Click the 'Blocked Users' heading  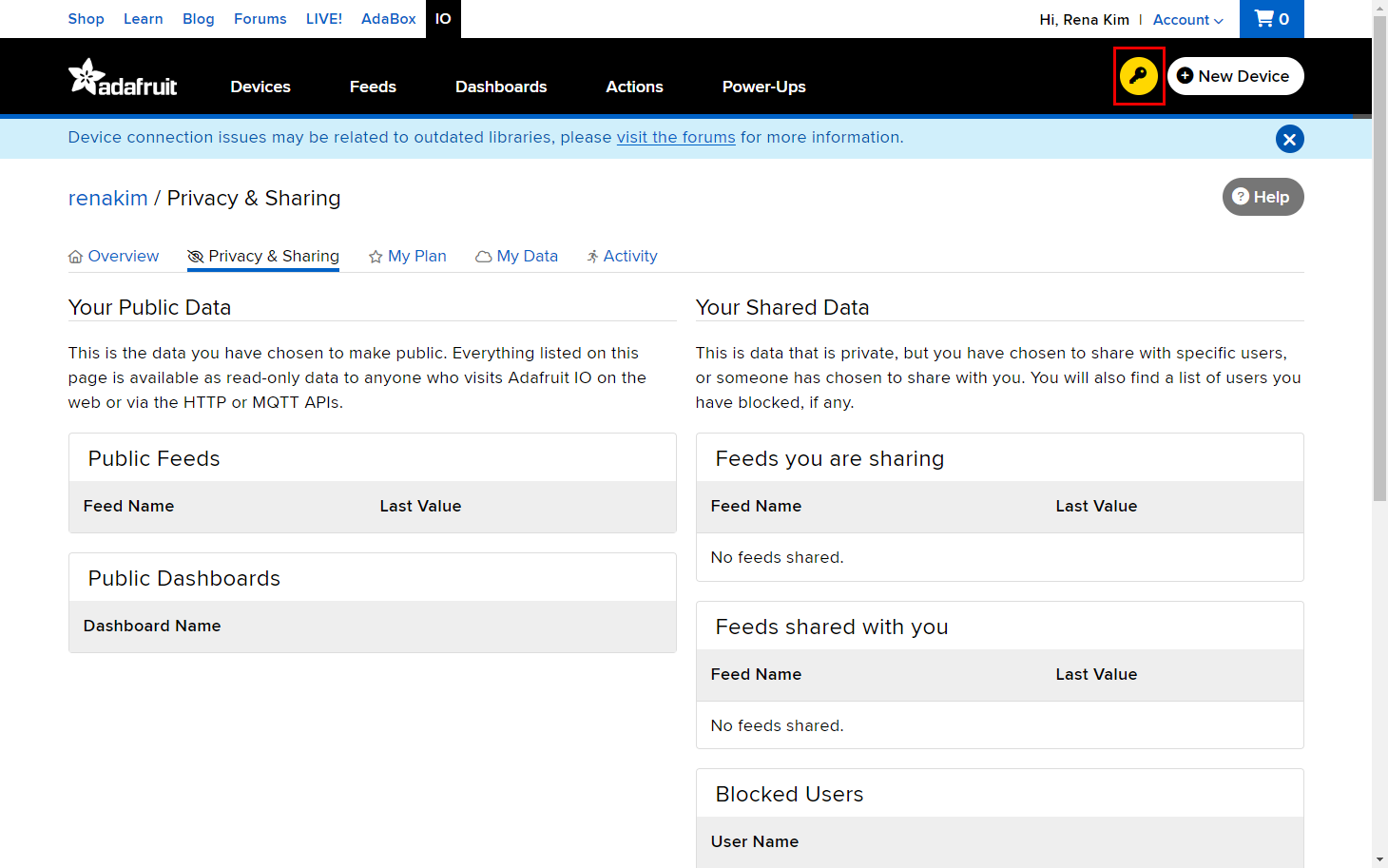[x=790, y=794]
